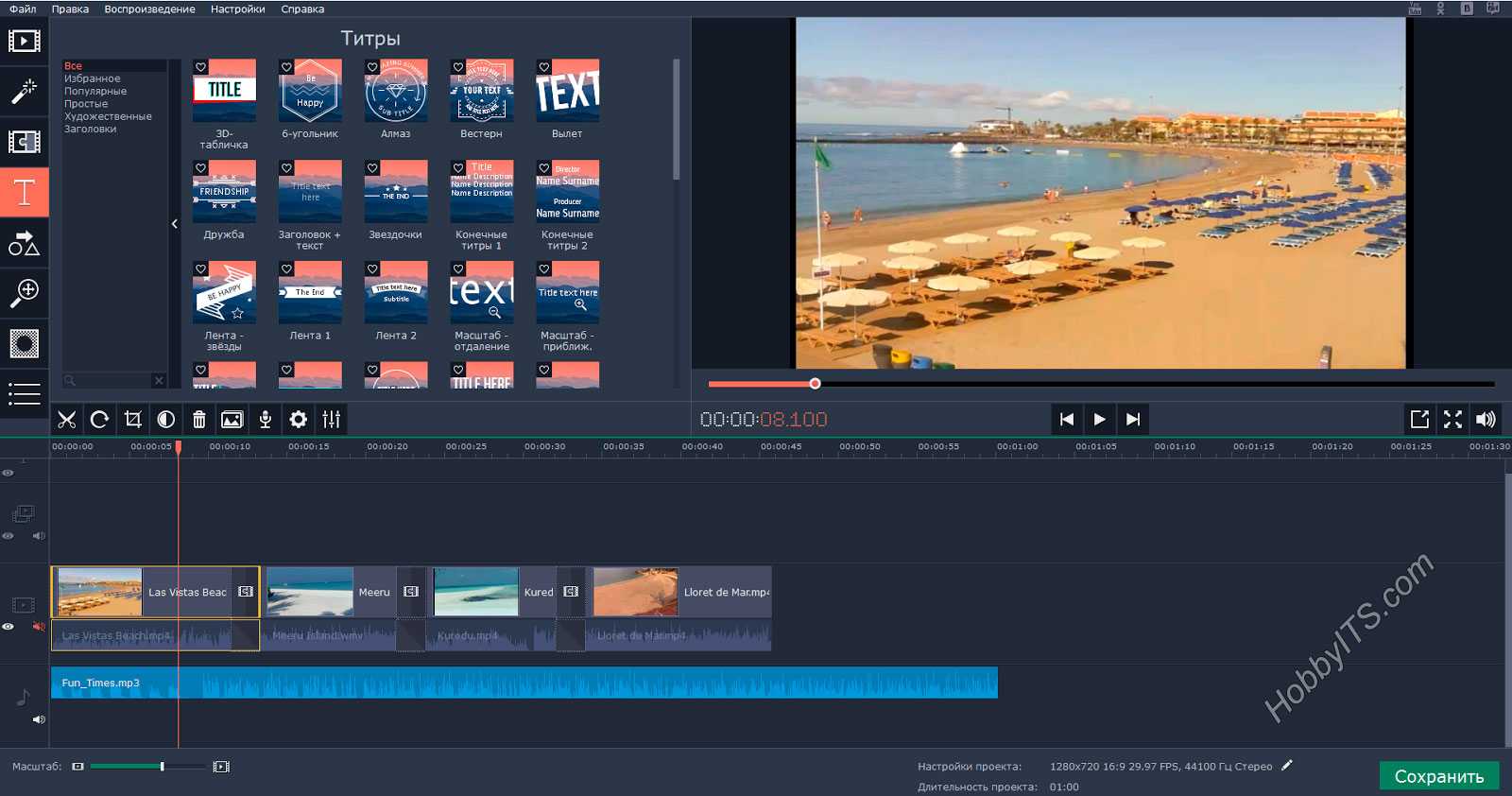Open the Правка menu
Image resolution: width=1512 pixels, height=796 pixels.
[x=70, y=9]
